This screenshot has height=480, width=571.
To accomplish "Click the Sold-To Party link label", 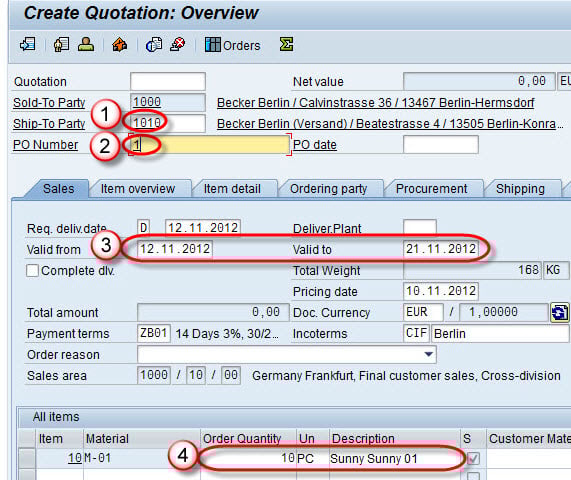I will 49,103.
